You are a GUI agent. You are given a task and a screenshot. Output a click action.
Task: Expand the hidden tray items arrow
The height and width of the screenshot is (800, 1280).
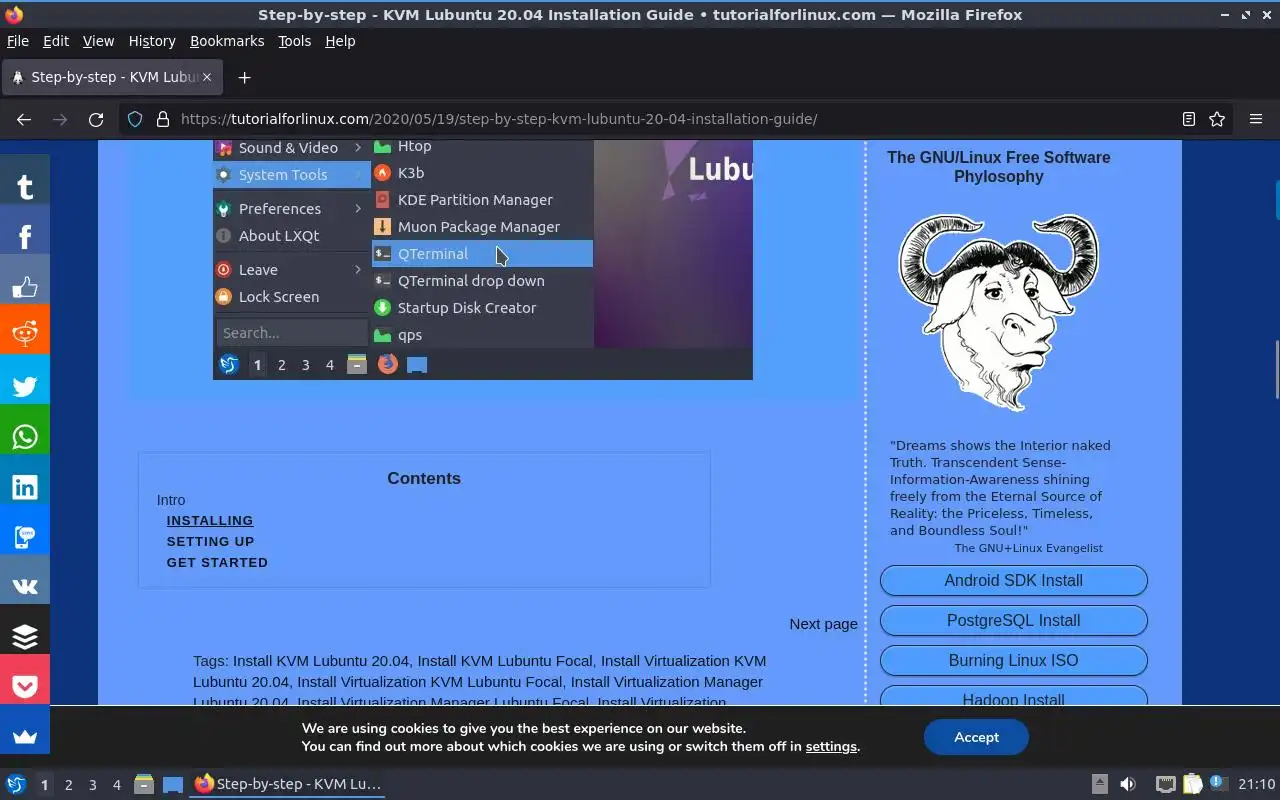[1099, 784]
